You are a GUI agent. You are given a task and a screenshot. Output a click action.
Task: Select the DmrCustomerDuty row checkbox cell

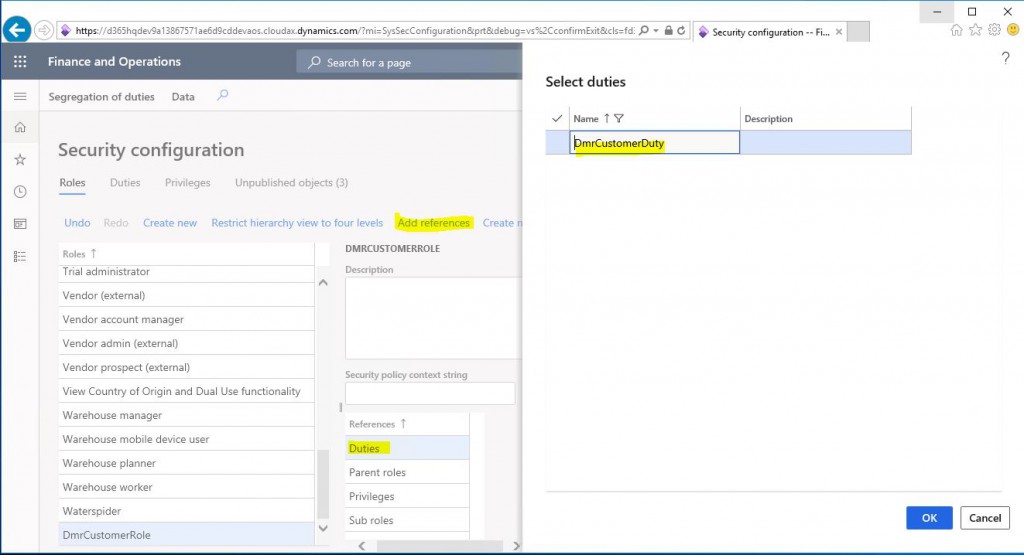[557, 142]
